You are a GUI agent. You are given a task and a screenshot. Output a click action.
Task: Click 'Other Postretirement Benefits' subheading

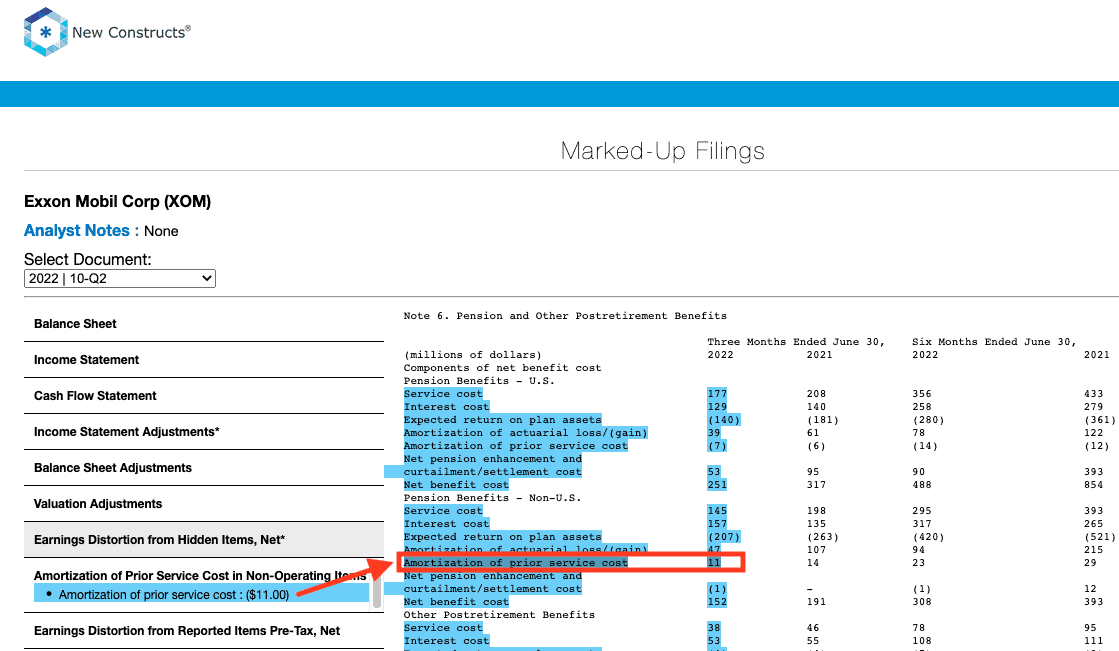click(499, 615)
